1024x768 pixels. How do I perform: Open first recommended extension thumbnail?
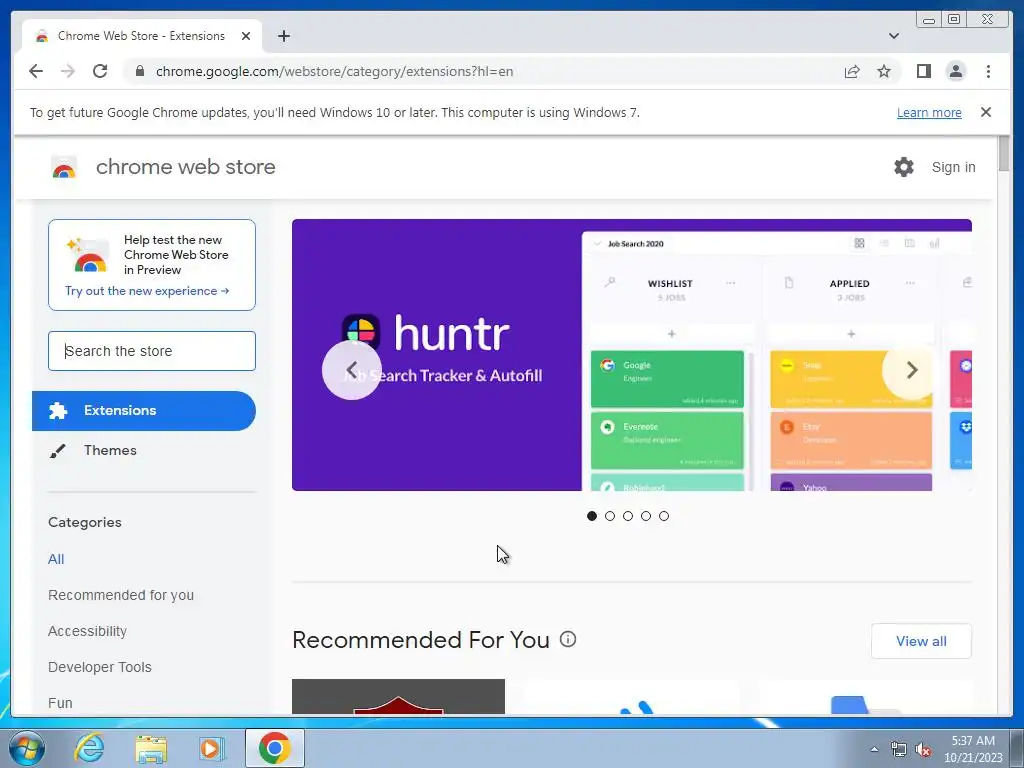[398, 696]
